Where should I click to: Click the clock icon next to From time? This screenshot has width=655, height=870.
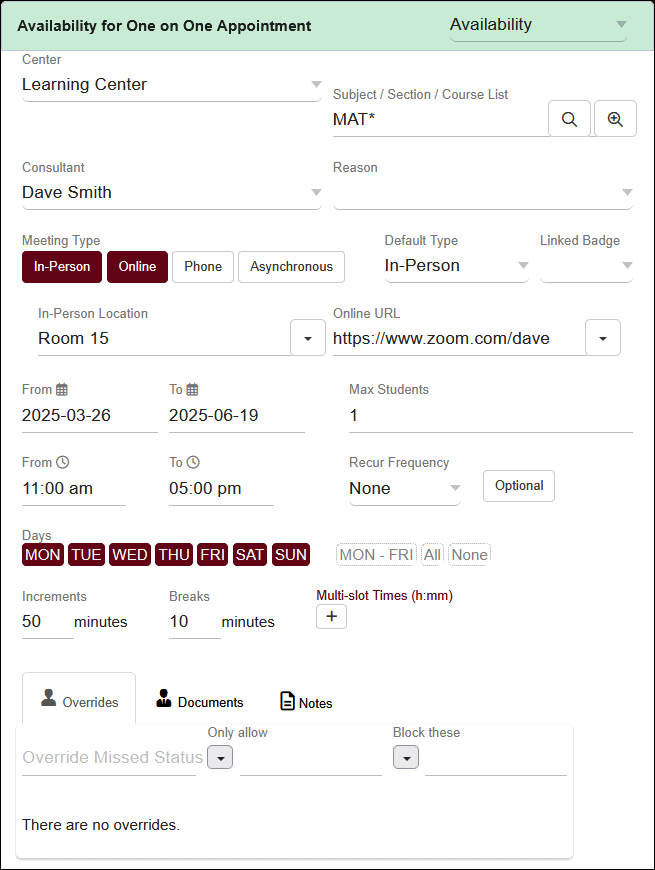tap(62, 463)
